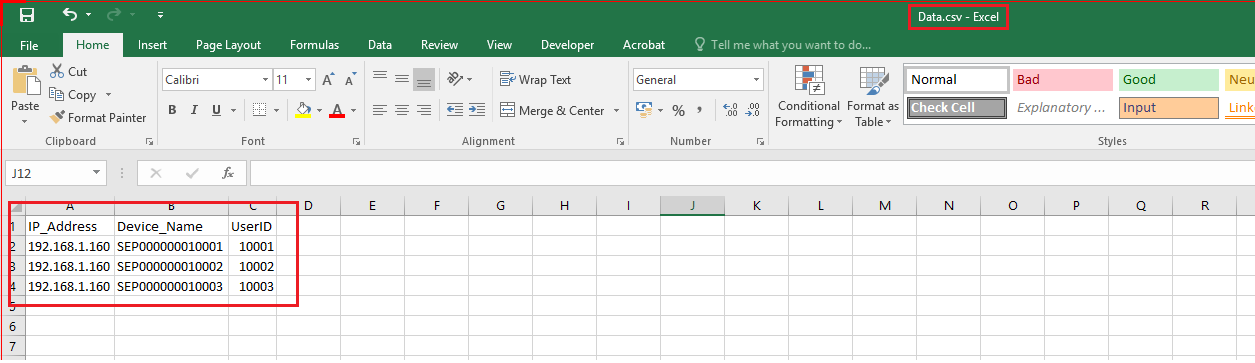Toggle Underline formatting
1255x363 pixels.
216,111
